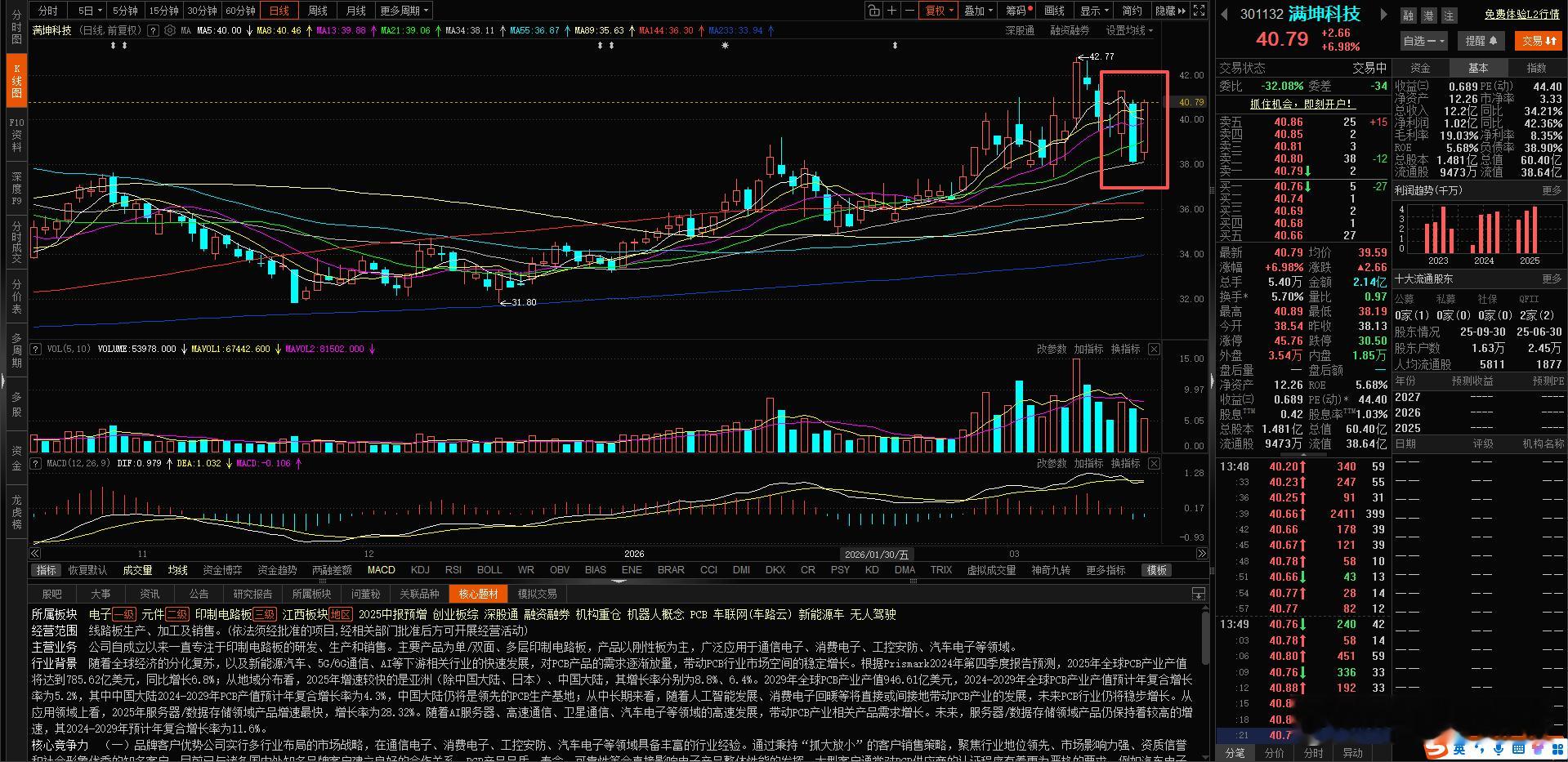Switch to 60分钟 chart tab
The height and width of the screenshot is (762, 1568).
coord(240,11)
